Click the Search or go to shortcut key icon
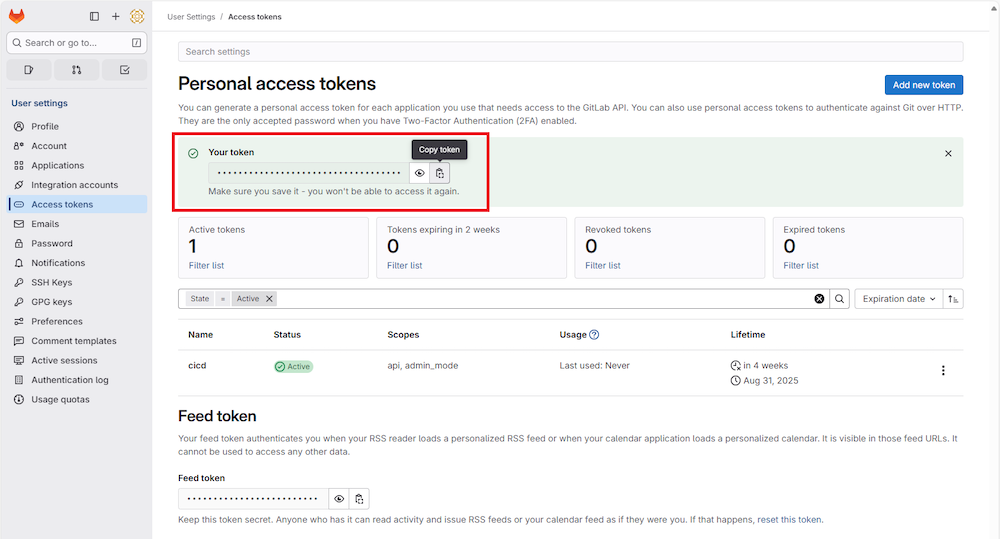This screenshot has height=539, width=1000. tap(136, 43)
